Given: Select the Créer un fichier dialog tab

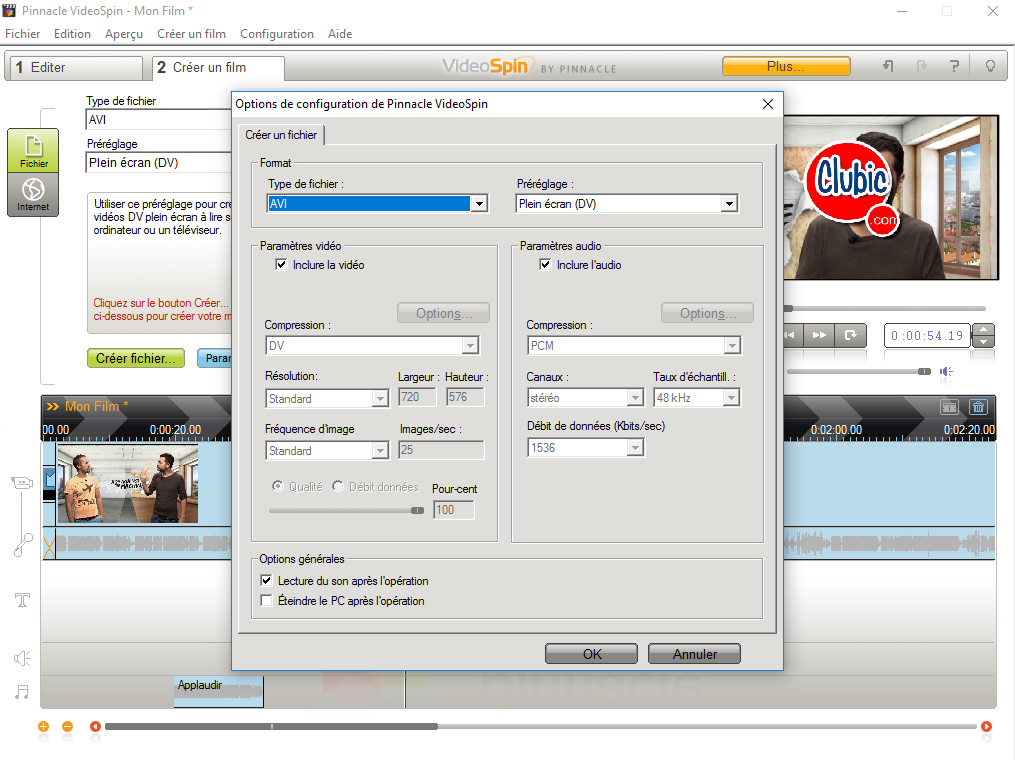Looking at the screenshot, I should (281, 135).
